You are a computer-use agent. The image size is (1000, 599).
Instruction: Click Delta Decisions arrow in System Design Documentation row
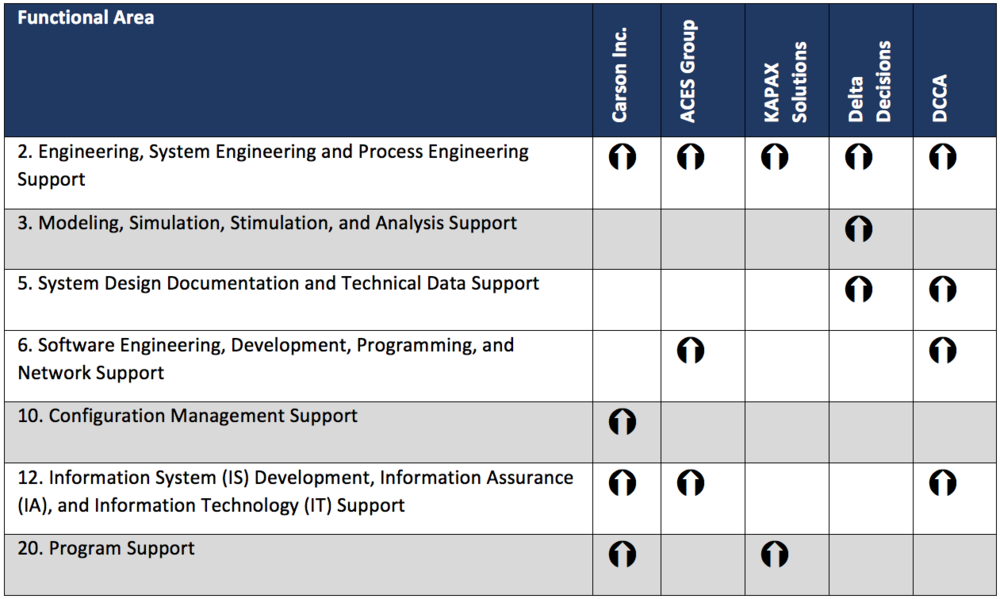click(858, 289)
